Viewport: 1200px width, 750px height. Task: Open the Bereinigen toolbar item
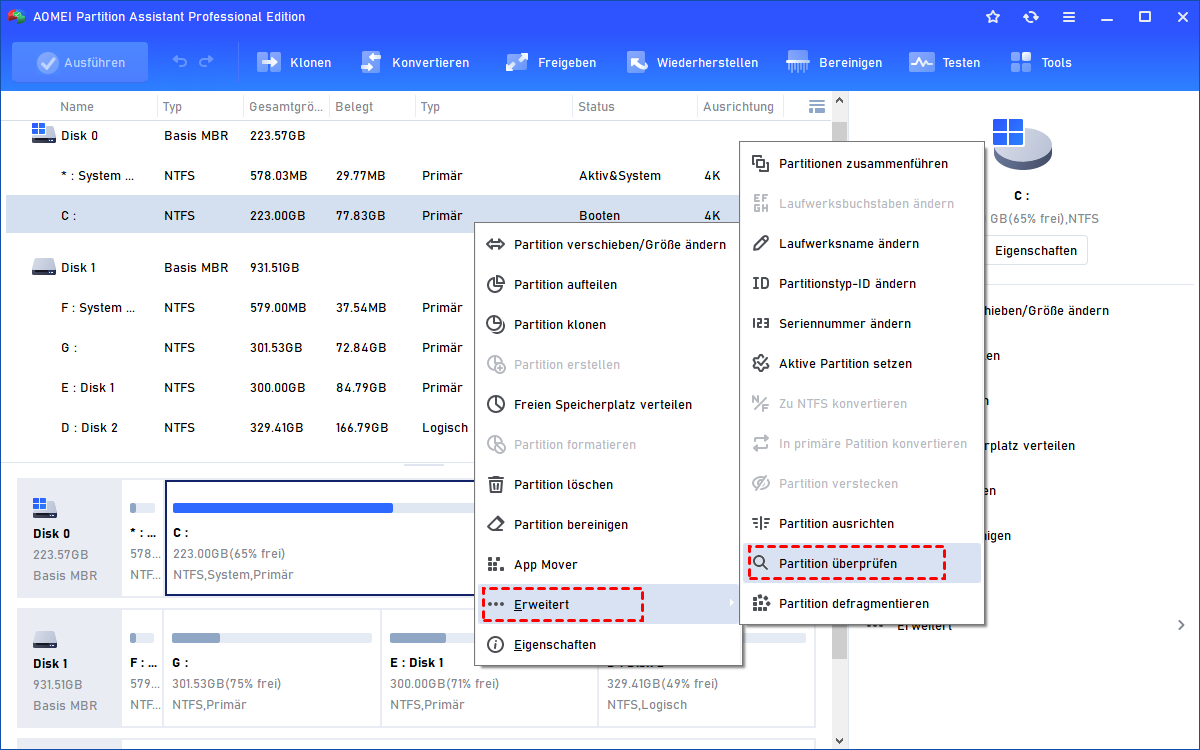pyautogui.click(x=835, y=62)
